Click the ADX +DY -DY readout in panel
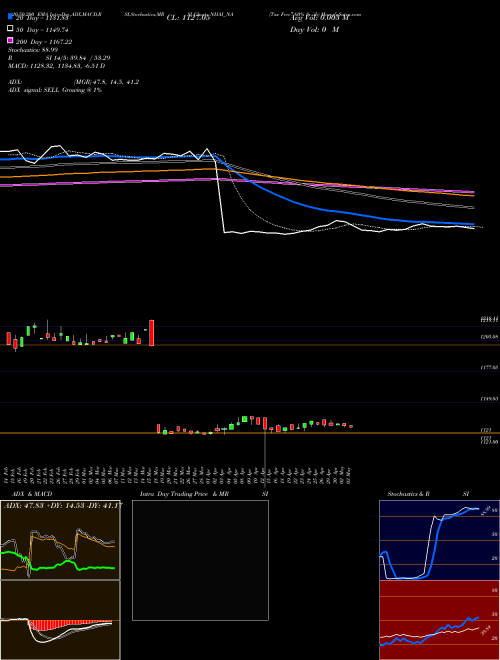500x660 pixels. click(x=63, y=505)
